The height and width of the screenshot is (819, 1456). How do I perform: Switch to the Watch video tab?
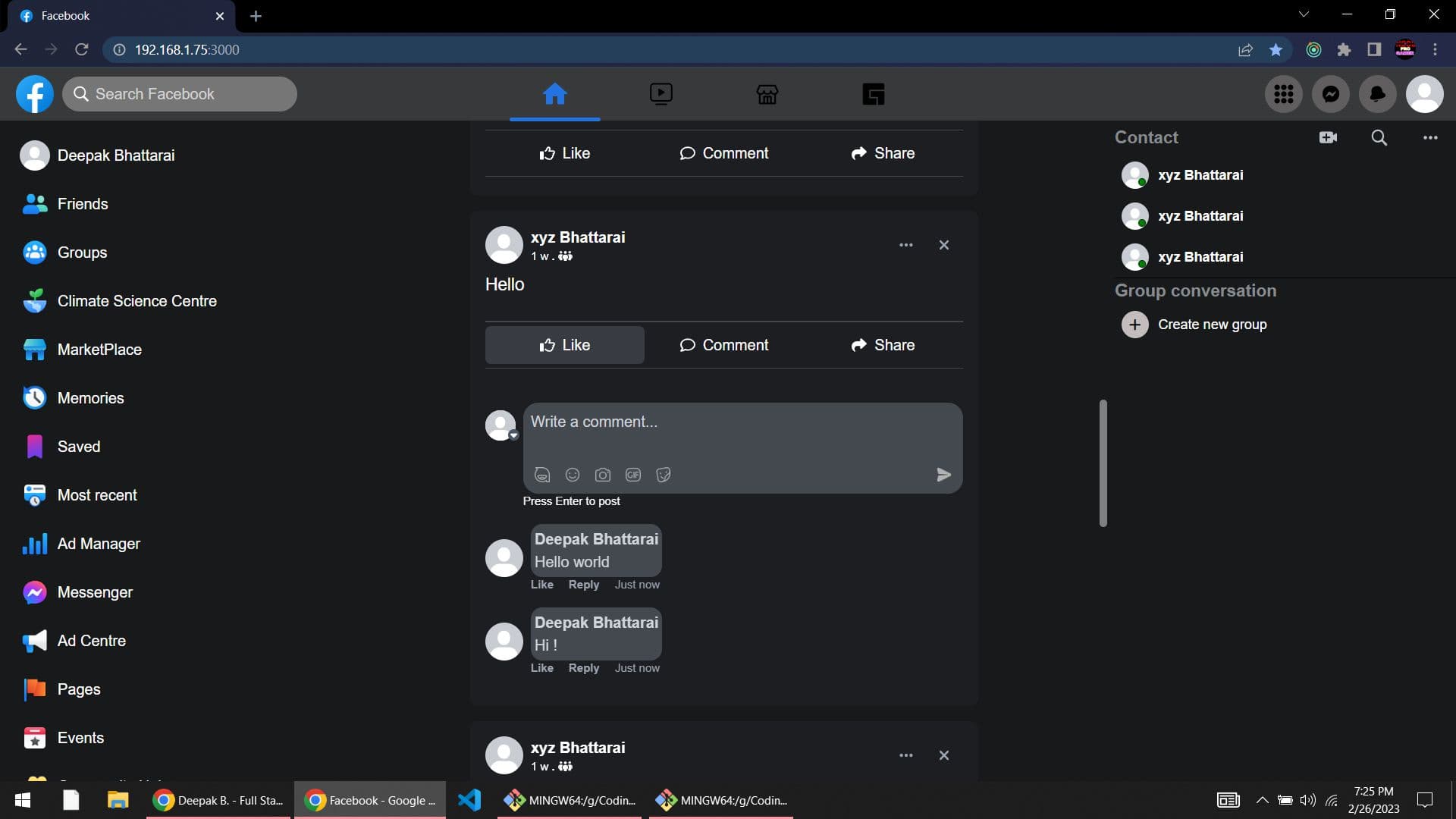pos(661,94)
